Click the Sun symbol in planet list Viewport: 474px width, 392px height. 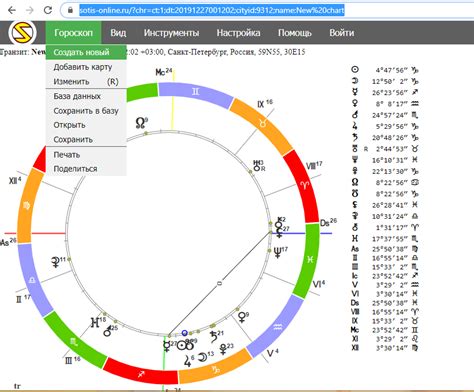pos(355,70)
